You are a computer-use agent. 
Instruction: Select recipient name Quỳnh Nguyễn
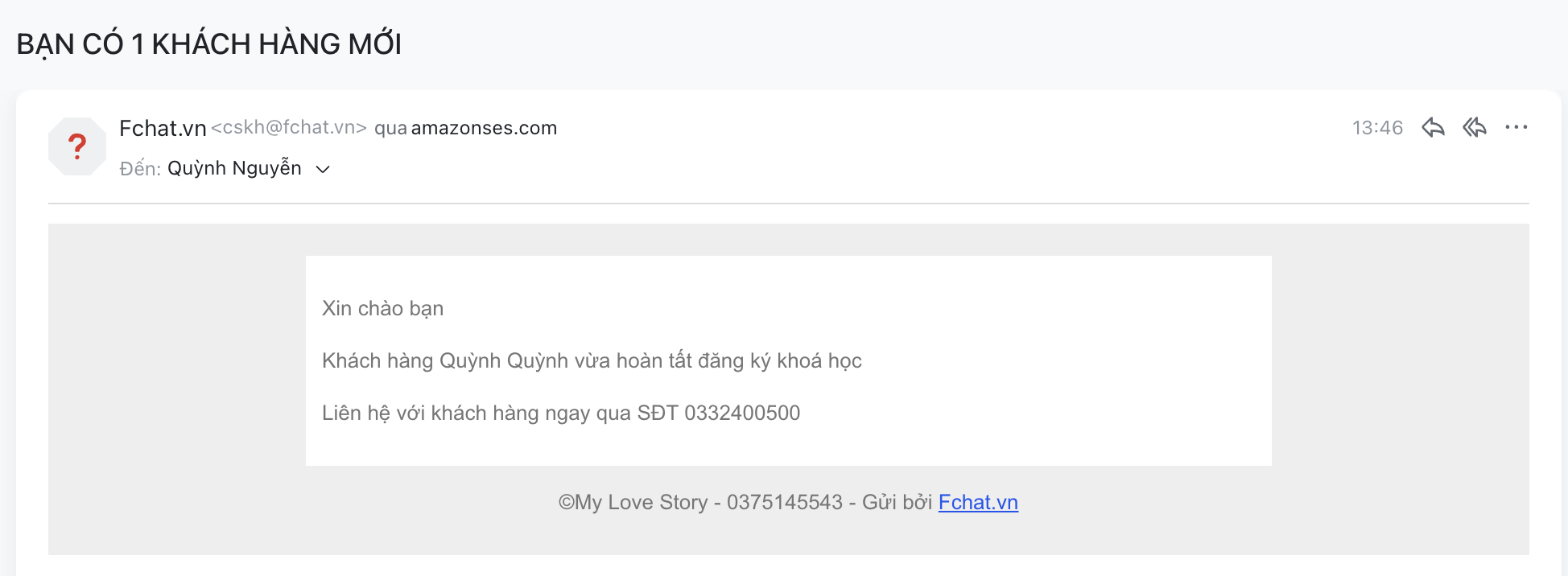[x=234, y=168]
